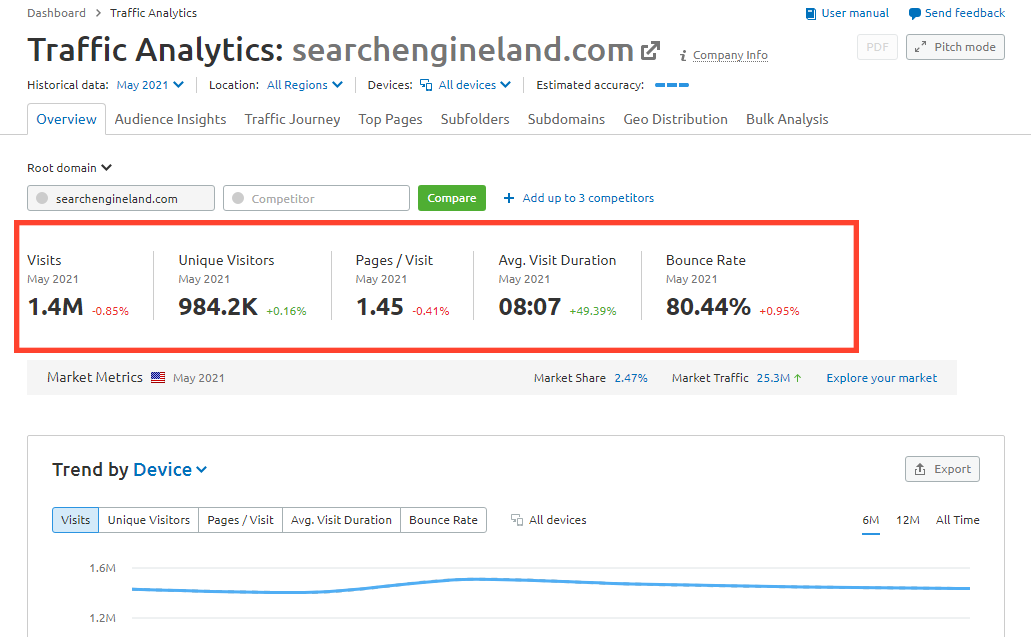Click the PDF button

coord(877,47)
